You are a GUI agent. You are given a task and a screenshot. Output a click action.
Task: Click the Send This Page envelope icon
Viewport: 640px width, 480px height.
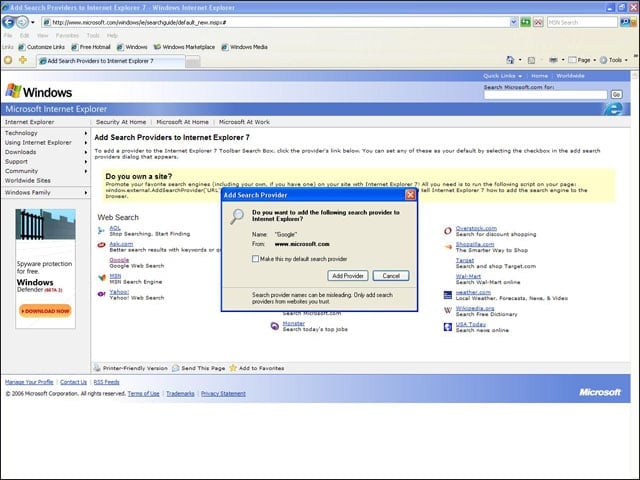(176, 368)
